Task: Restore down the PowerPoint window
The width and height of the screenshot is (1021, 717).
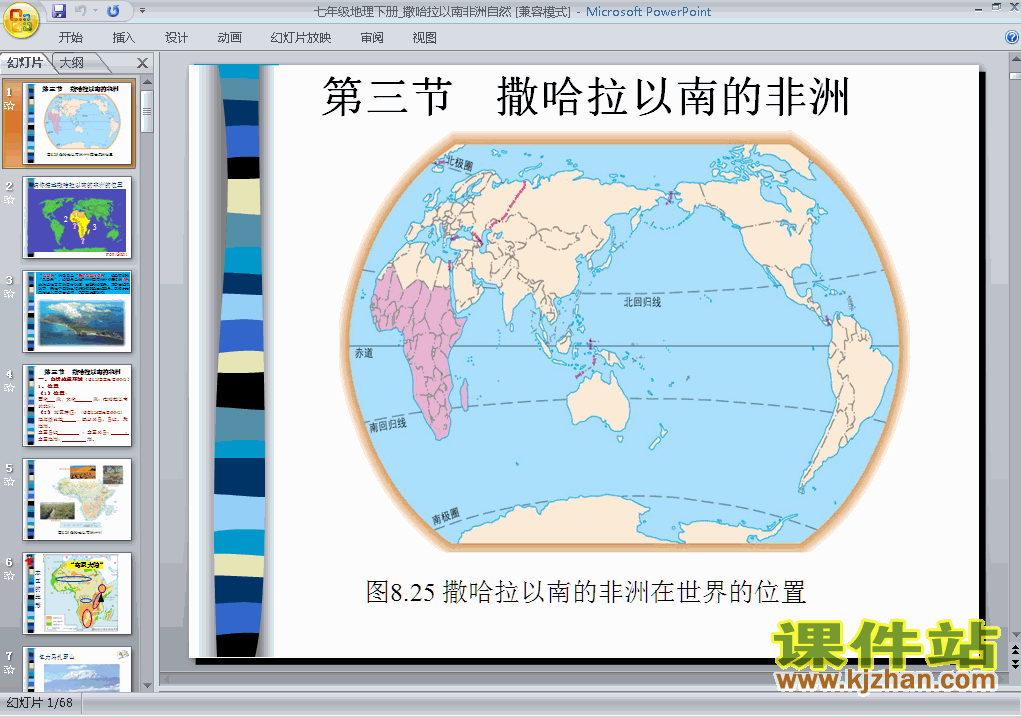Action: click(996, 7)
